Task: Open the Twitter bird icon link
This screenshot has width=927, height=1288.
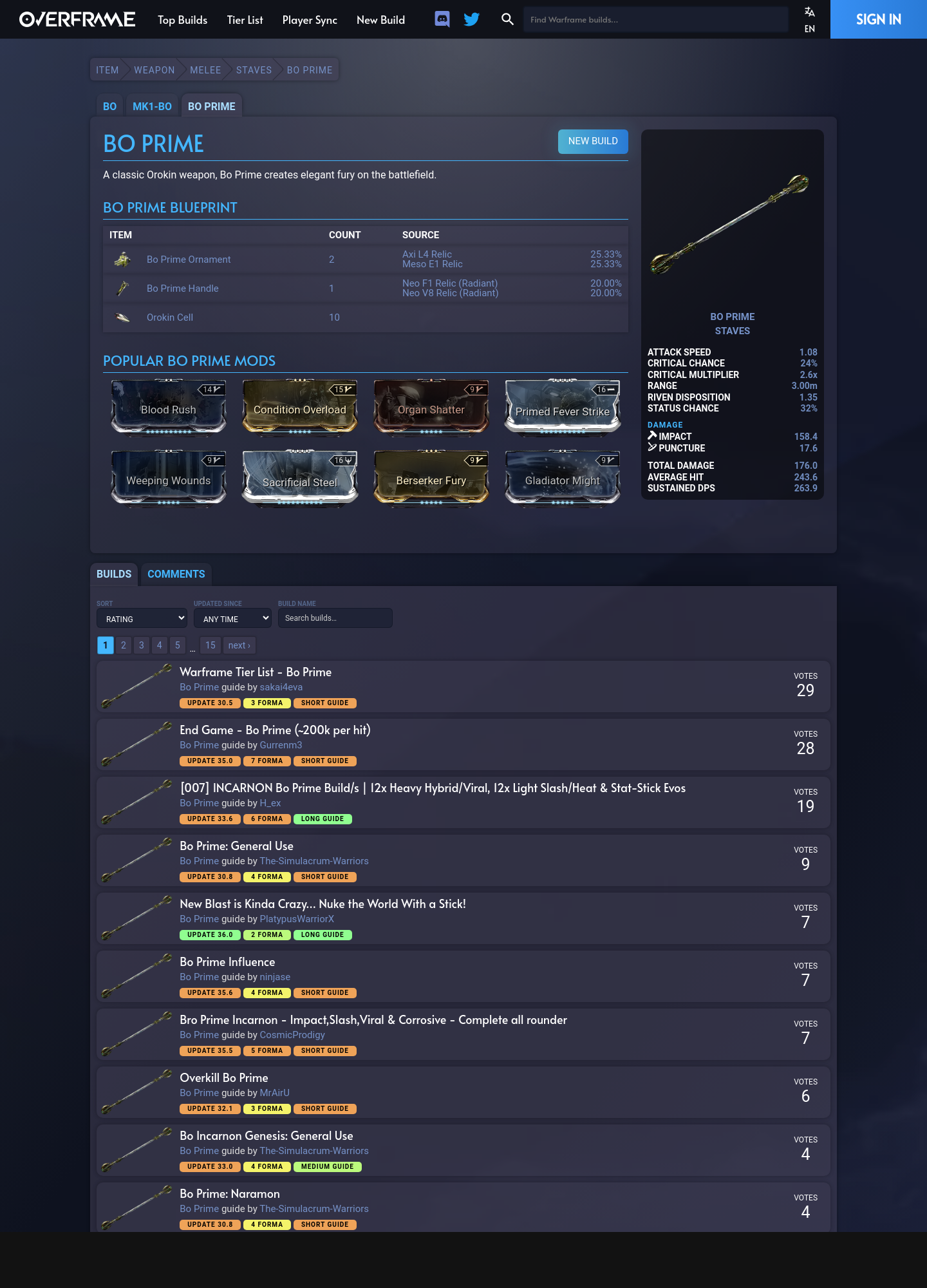Action: click(x=472, y=19)
